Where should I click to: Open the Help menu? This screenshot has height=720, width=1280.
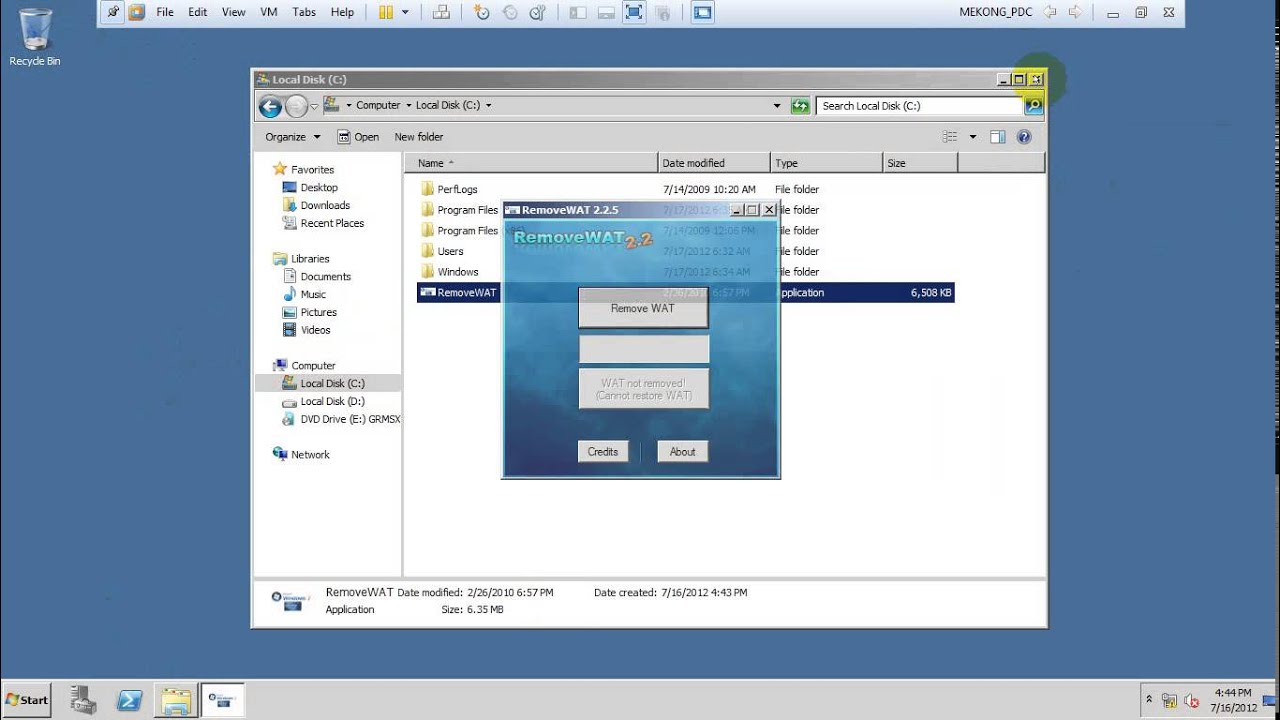click(342, 12)
